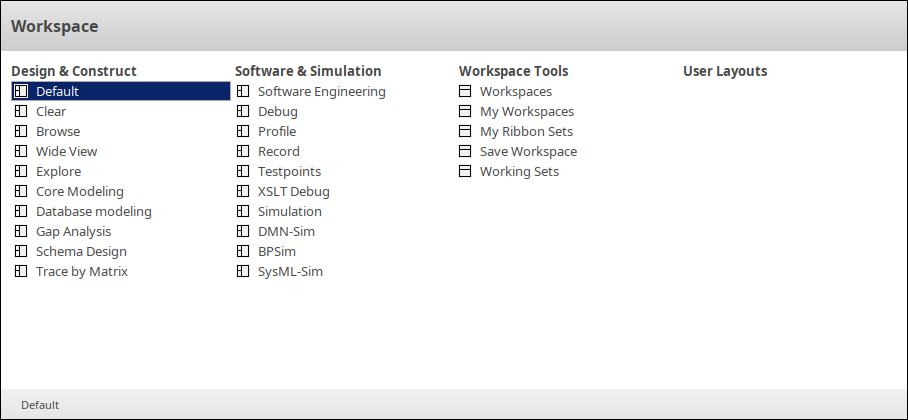Screen dimensions: 908x420
Task: Select the Database modeling layout
Action: pos(94,212)
